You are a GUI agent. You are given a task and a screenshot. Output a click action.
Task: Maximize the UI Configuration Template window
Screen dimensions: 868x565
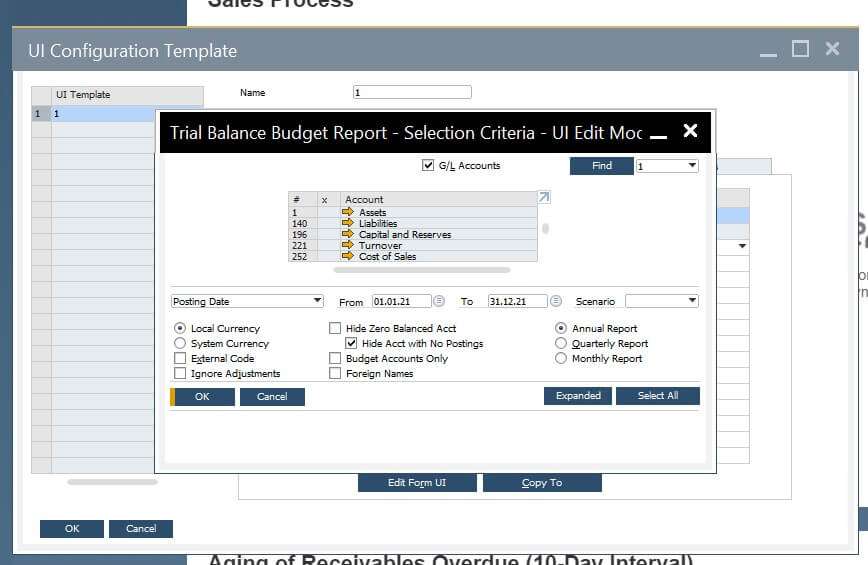coord(800,49)
